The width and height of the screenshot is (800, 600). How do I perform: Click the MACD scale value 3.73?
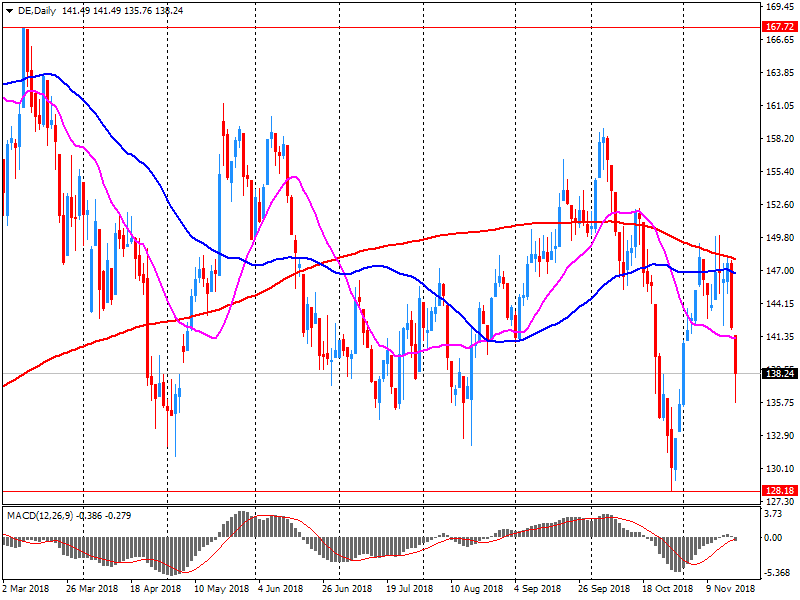[x=773, y=514]
